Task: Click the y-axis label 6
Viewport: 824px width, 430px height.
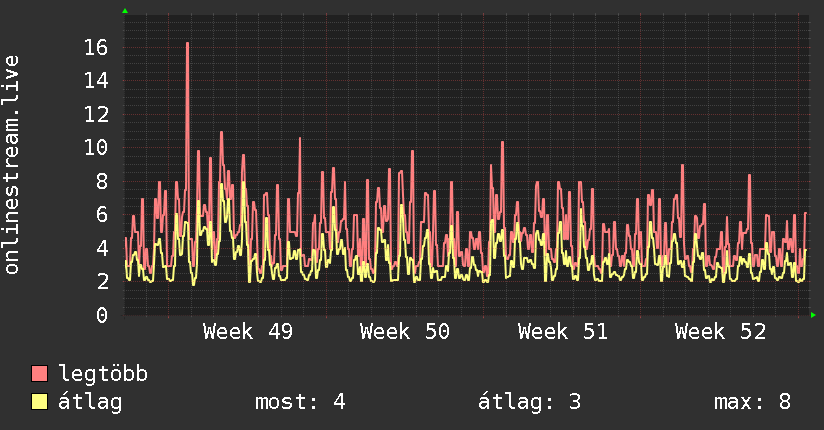Action: pos(101,214)
